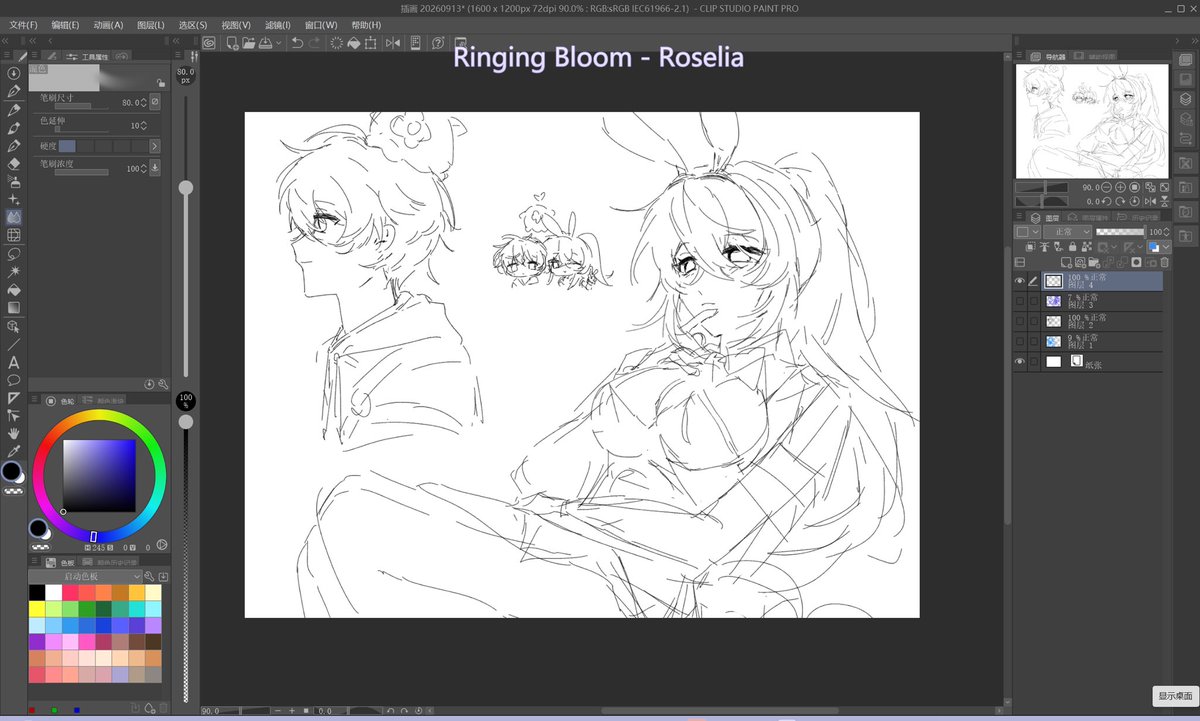Viewport: 1200px width, 721px height.
Task: Select the Pen tool in the toolbox
Action: [14, 110]
